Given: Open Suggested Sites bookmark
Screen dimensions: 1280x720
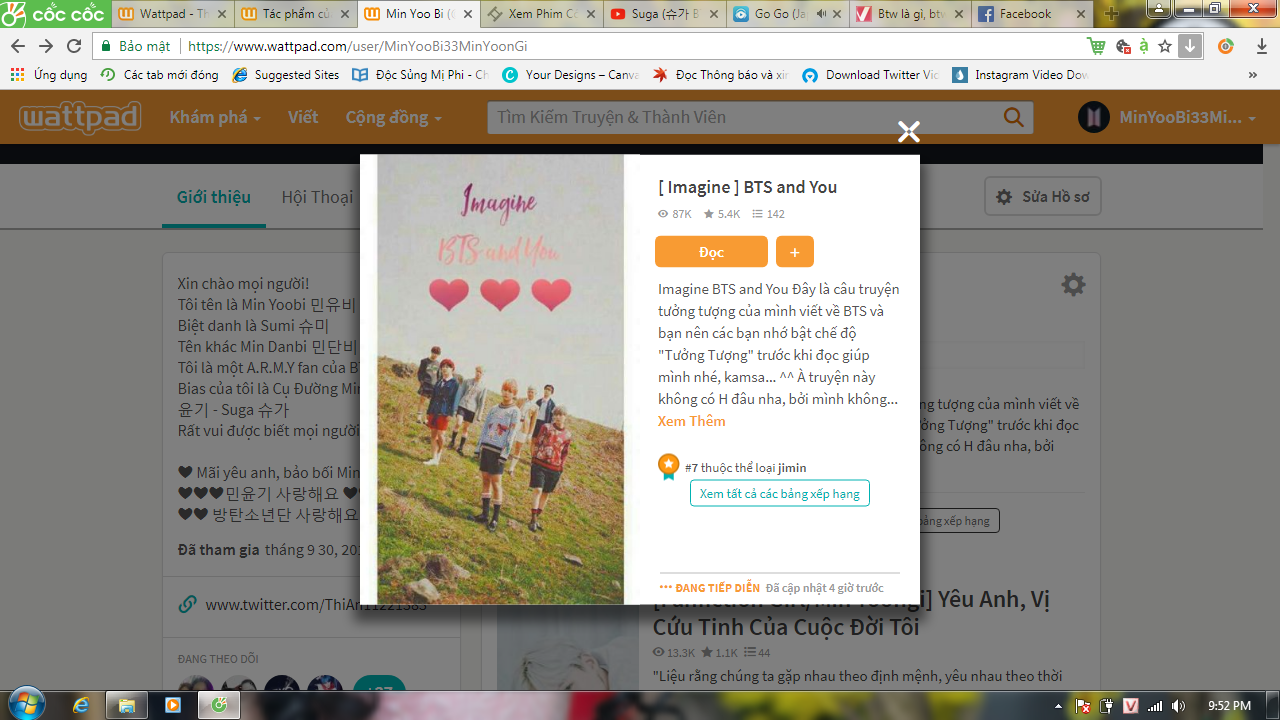Looking at the screenshot, I should [x=286, y=75].
